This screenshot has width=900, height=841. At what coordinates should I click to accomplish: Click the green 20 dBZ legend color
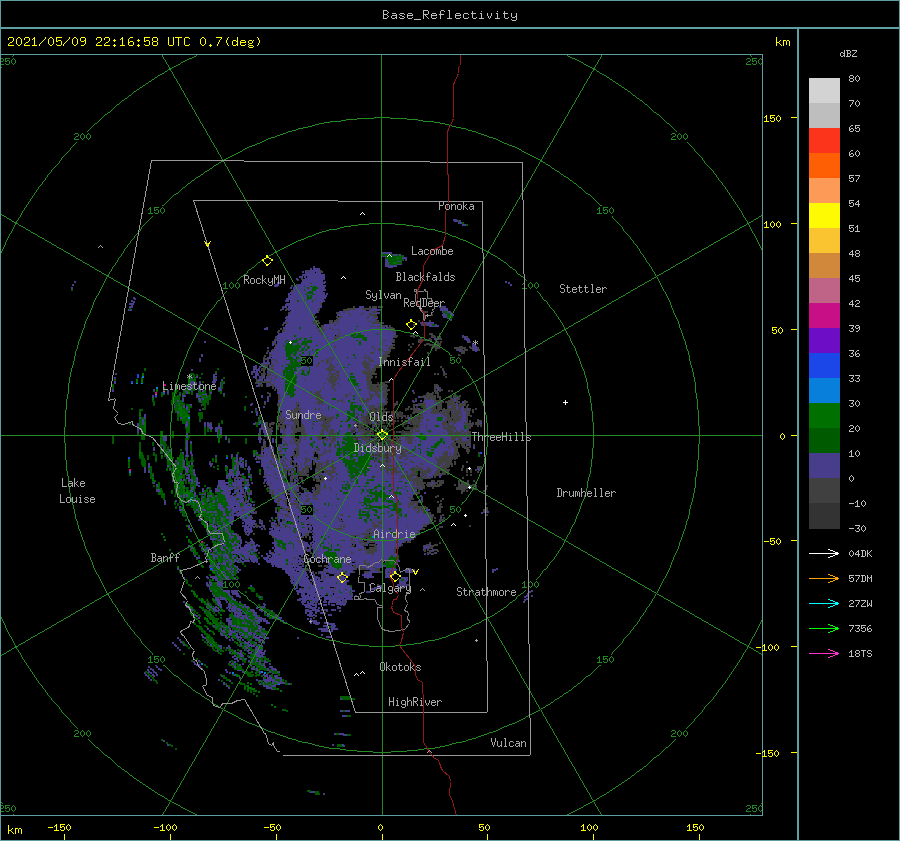point(824,416)
